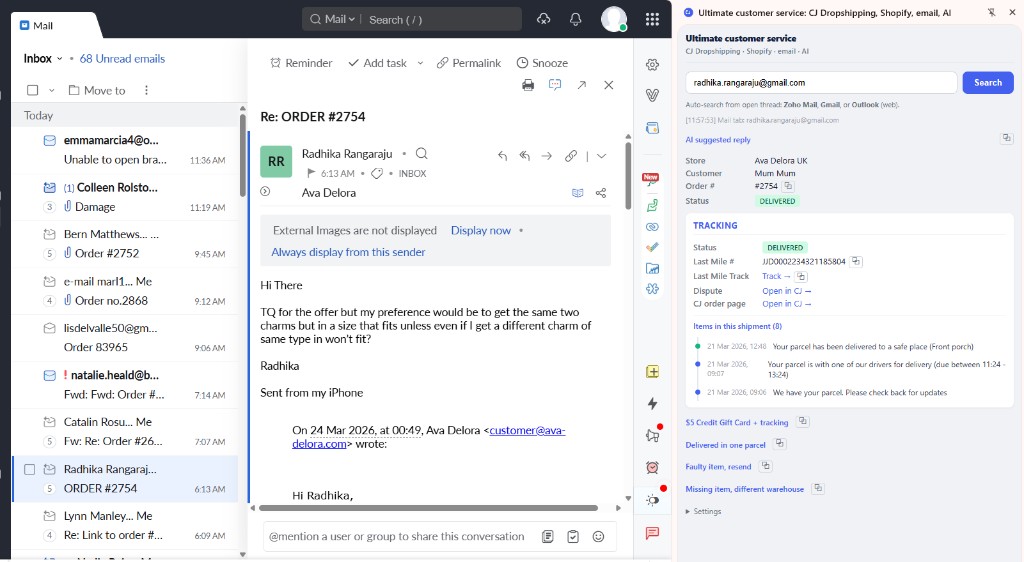Click the top mail Search field
Image resolution: width=1024 pixels, height=562 pixels.
pos(441,20)
